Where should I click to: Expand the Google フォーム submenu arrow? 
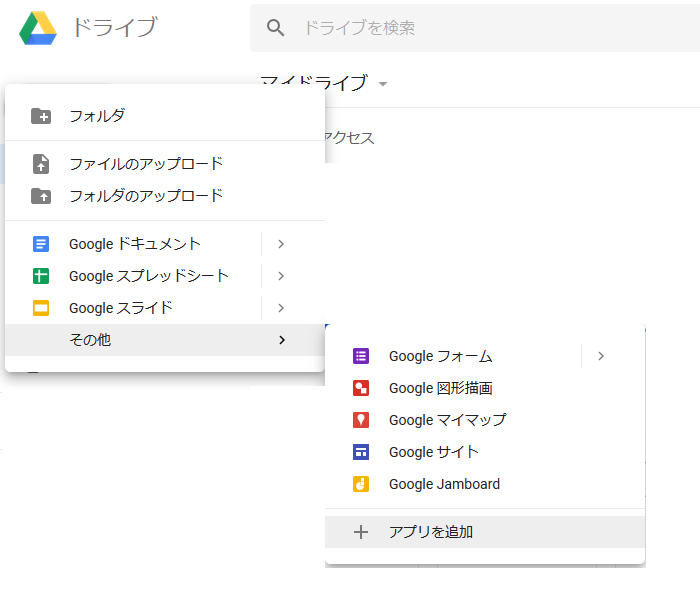(601, 356)
